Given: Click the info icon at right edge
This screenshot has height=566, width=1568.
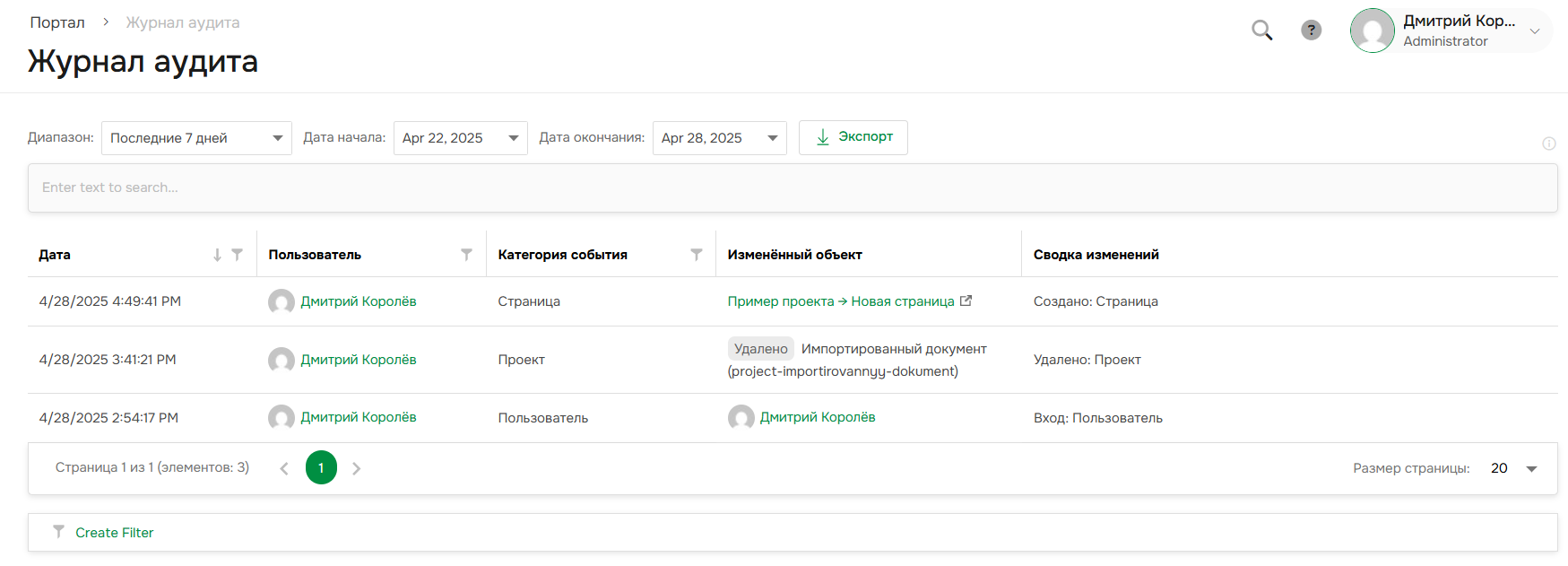Looking at the screenshot, I should point(1548,144).
